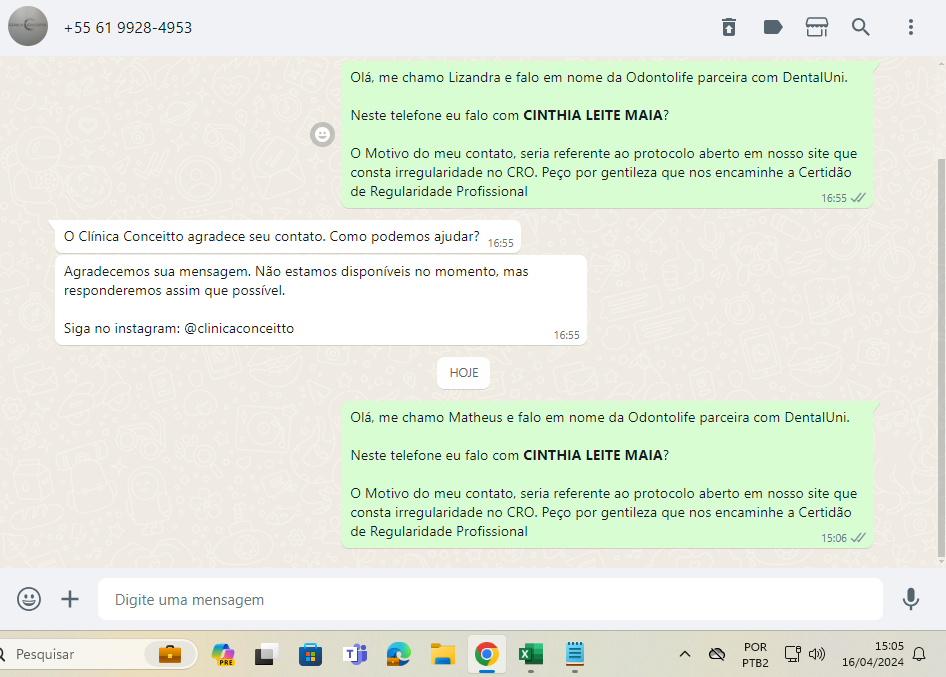Expand hidden system tray icons chevron
The height and width of the screenshot is (677, 946).
[685, 654]
